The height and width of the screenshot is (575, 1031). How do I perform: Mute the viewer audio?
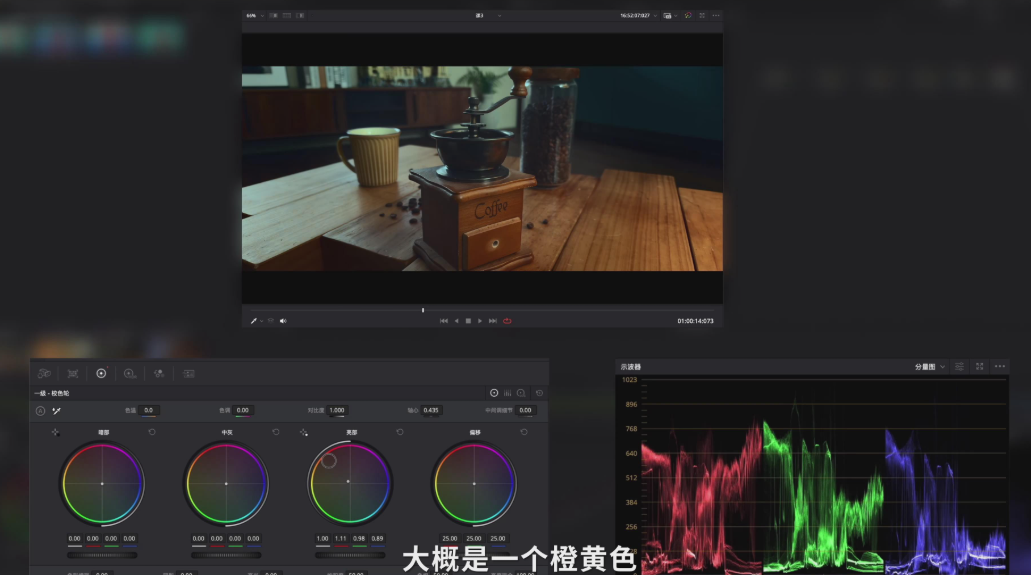(x=283, y=321)
